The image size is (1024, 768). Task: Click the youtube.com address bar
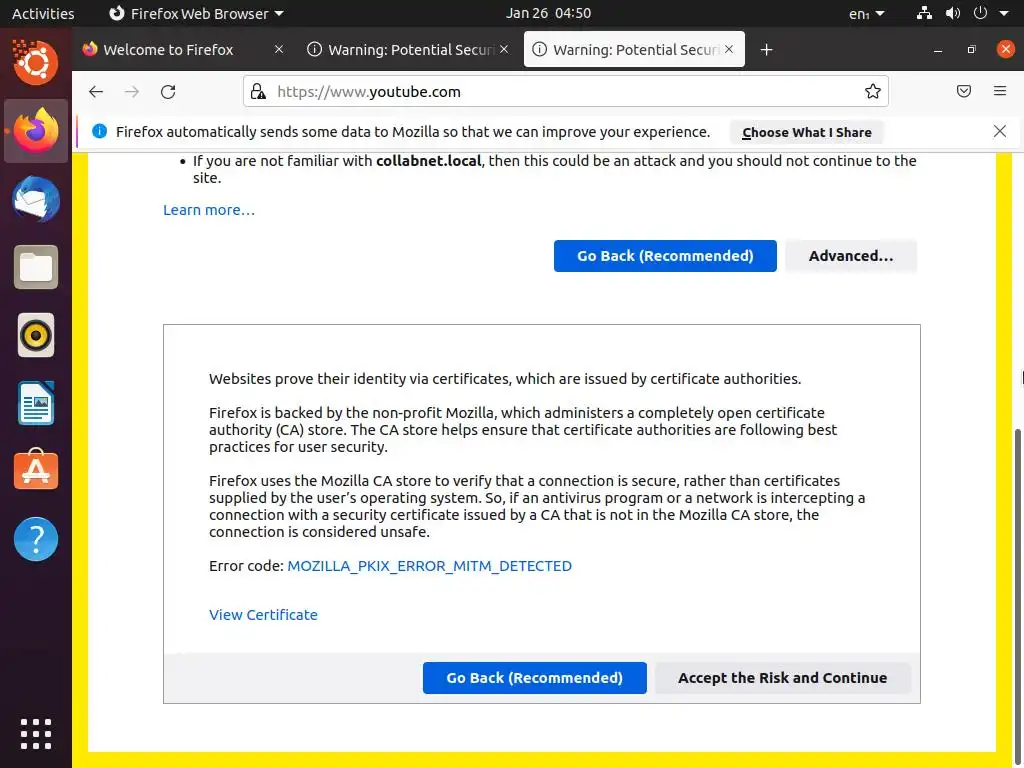coord(566,91)
